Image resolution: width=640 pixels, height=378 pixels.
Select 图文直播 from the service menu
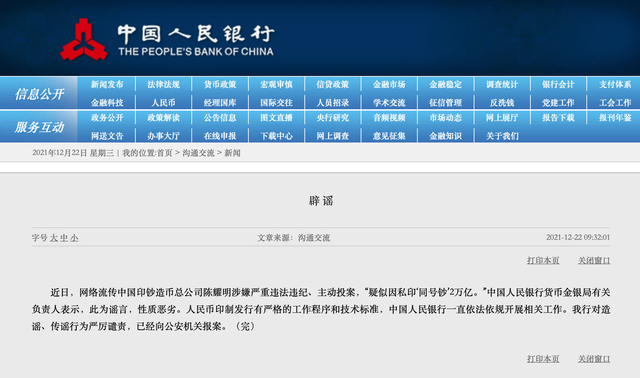[x=276, y=118]
